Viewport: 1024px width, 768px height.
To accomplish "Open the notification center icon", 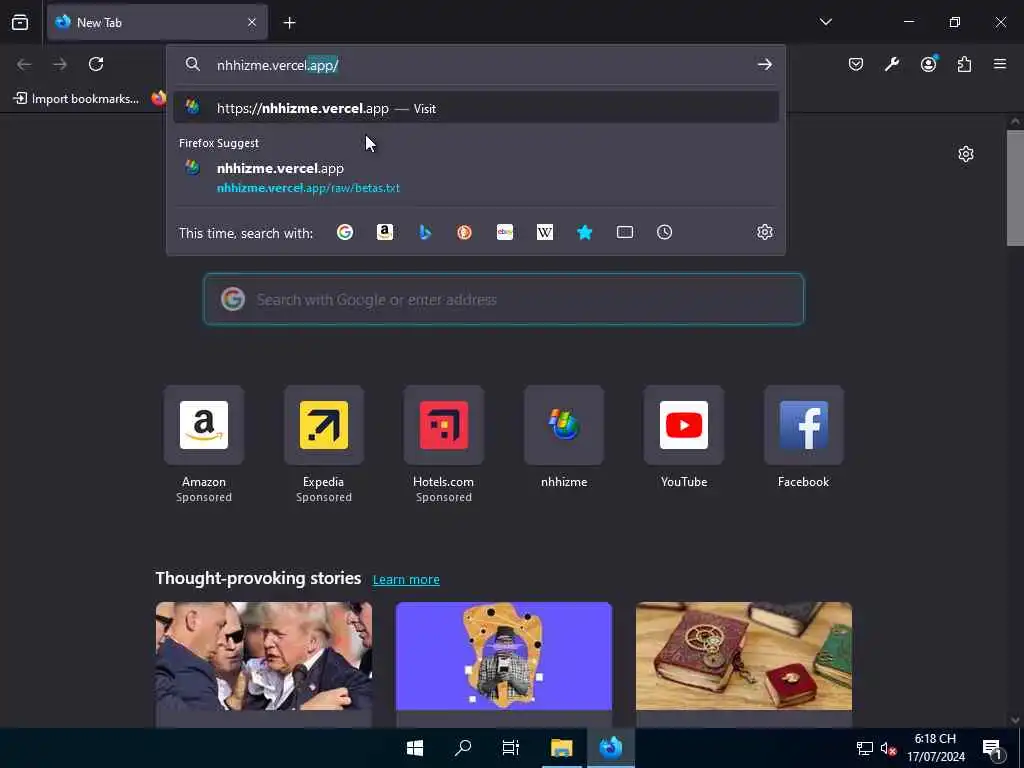I will click(993, 749).
